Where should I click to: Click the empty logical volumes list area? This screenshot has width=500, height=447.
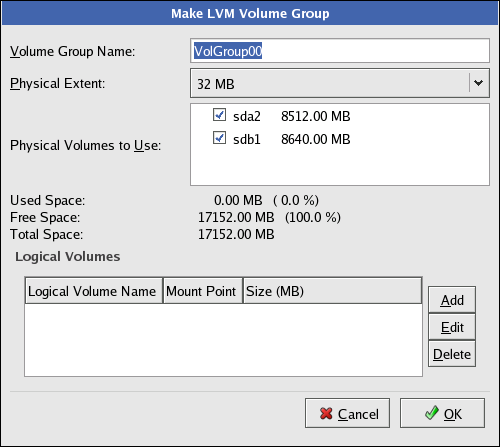click(x=223, y=339)
